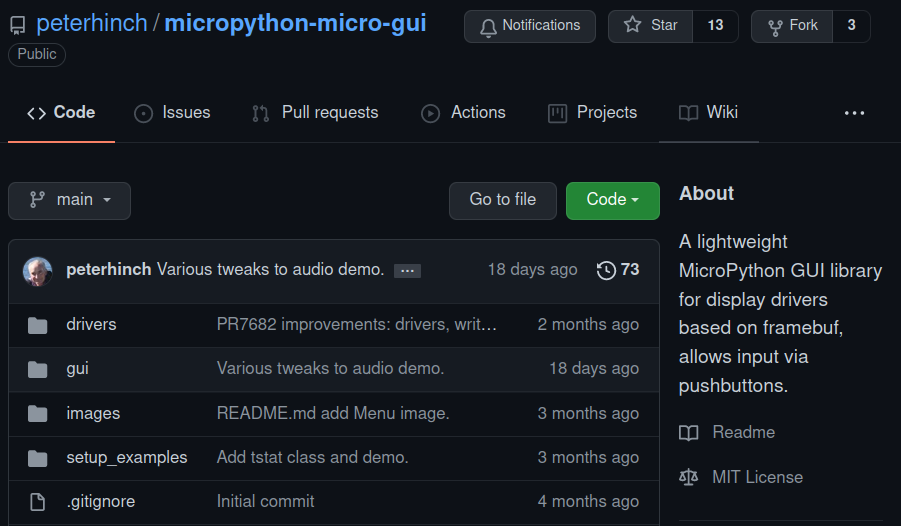Viewport: 901px width, 526px height.
Task: Open the latest commit dated 18 days ago in header
Action: (x=533, y=270)
